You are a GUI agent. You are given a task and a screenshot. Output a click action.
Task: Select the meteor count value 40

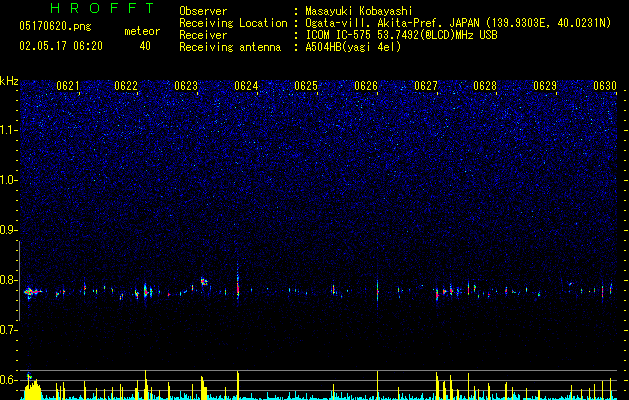coord(145,46)
